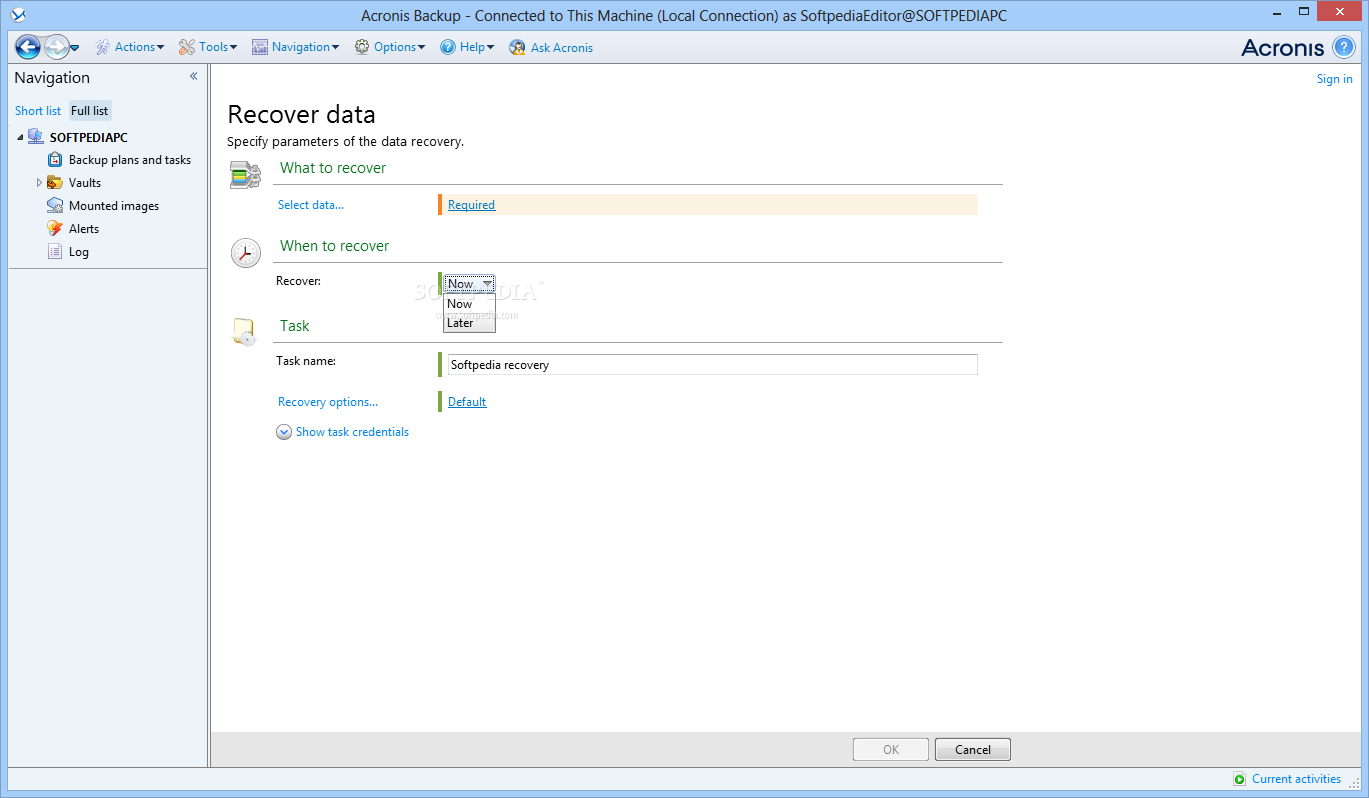This screenshot has height=798, width=1369.
Task: Click the Back navigation arrow button
Action: tap(28, 47)
